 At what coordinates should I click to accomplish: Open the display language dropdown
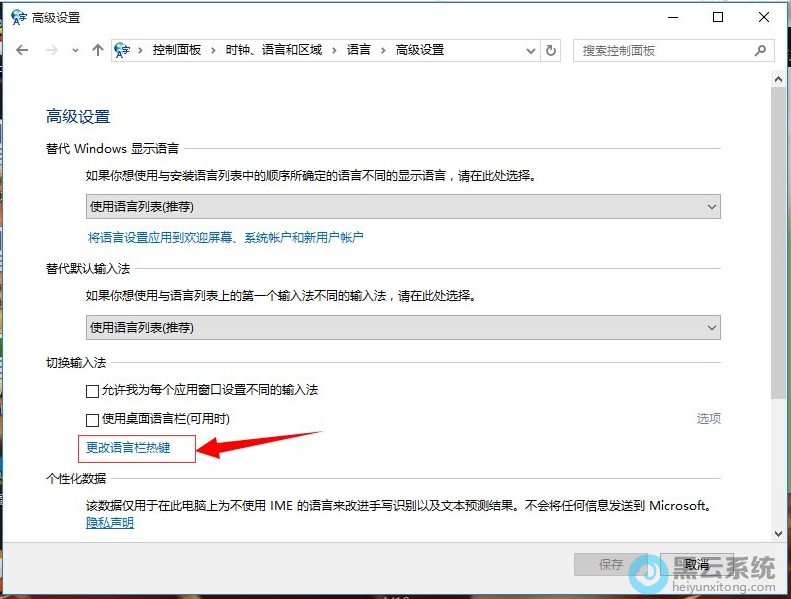click(x=403, y=206)
